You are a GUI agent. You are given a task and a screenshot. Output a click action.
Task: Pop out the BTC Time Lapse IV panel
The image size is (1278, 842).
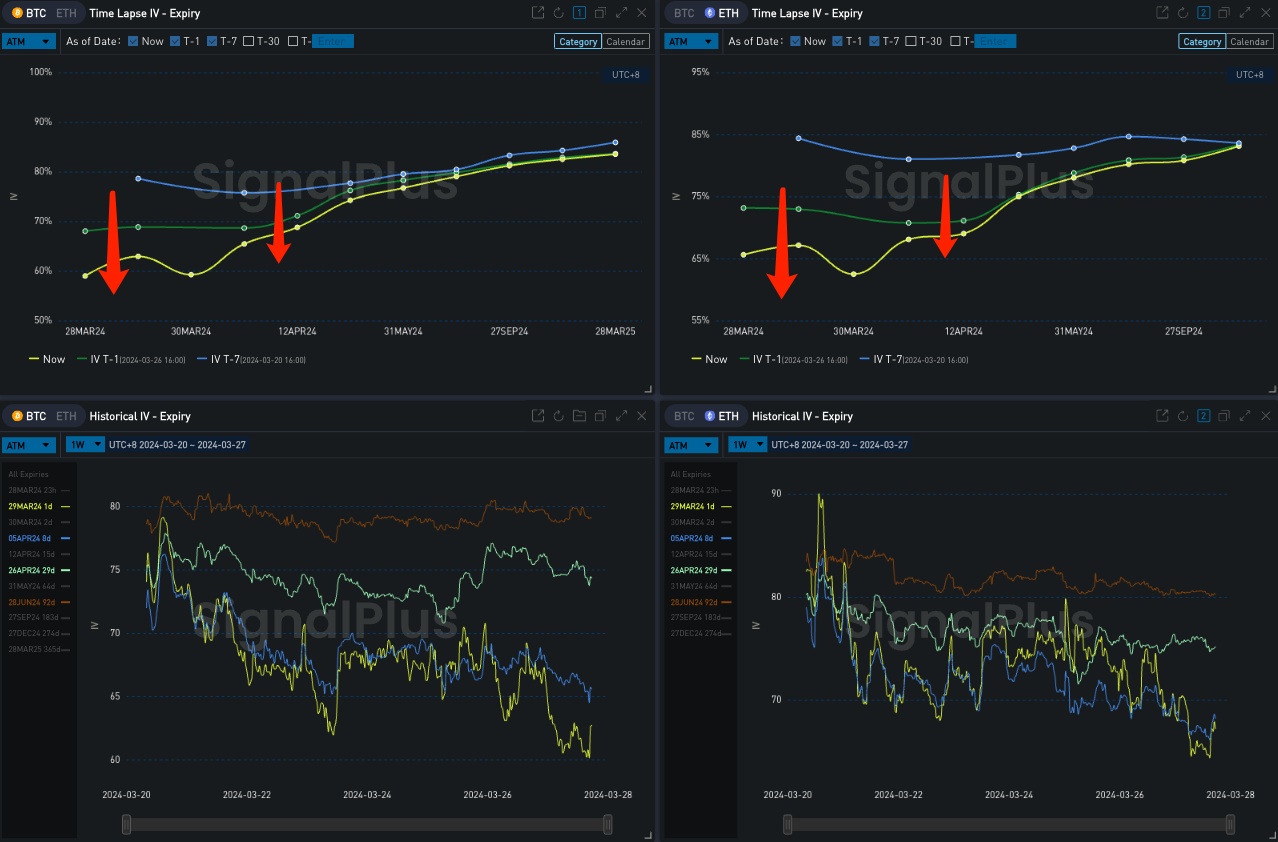(x=538, y=13)
